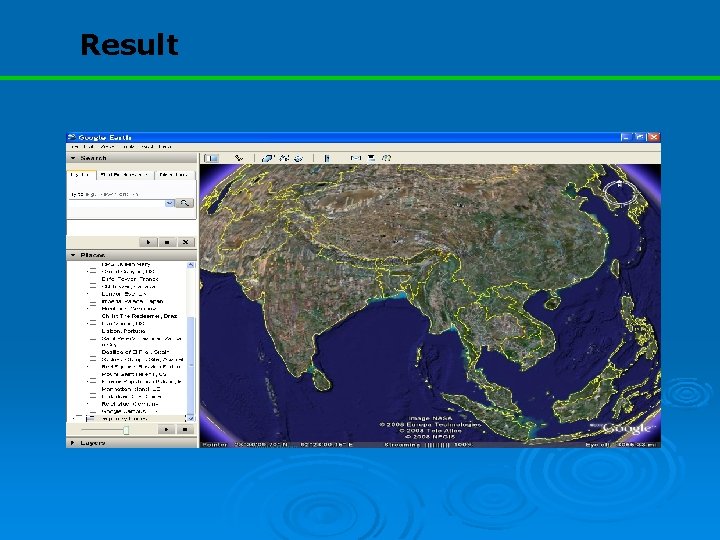Click the Eye alt value in status bar
Viewport: 720px width, 540px height.
tap(622, 444)
